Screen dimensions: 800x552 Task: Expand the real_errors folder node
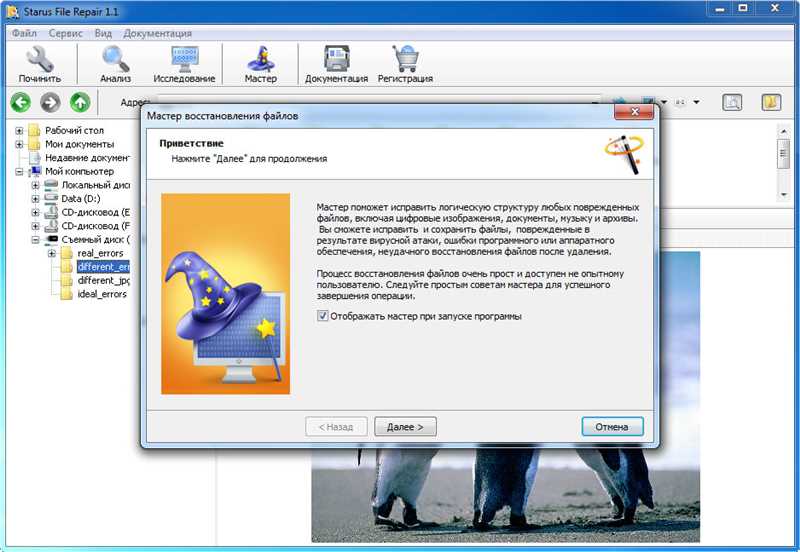[52, 253]
